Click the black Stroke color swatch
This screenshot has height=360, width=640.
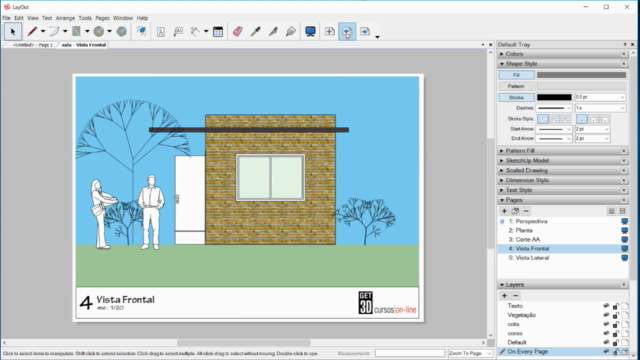554,97
